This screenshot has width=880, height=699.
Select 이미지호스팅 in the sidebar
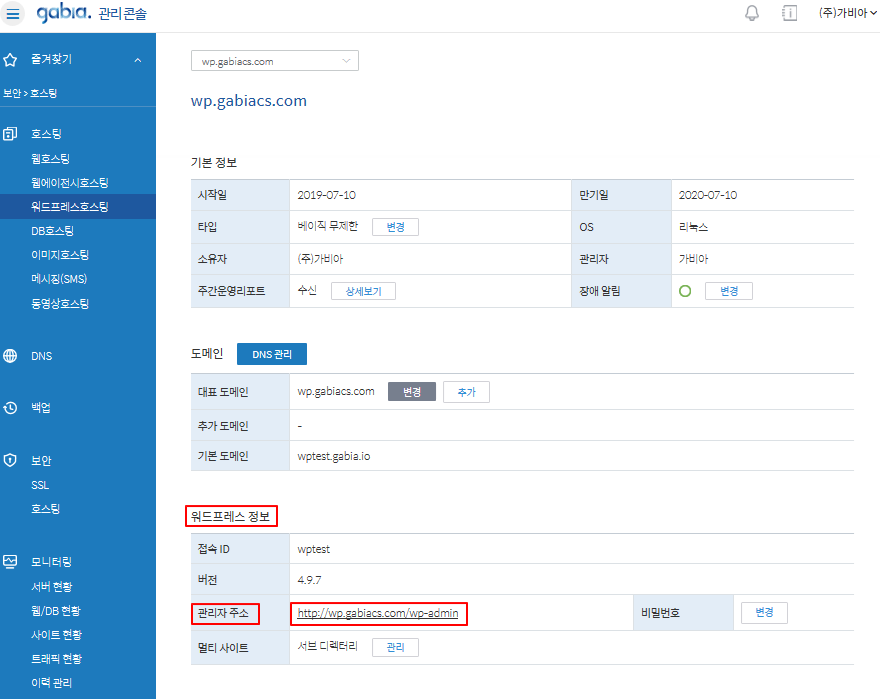[60, 255]
